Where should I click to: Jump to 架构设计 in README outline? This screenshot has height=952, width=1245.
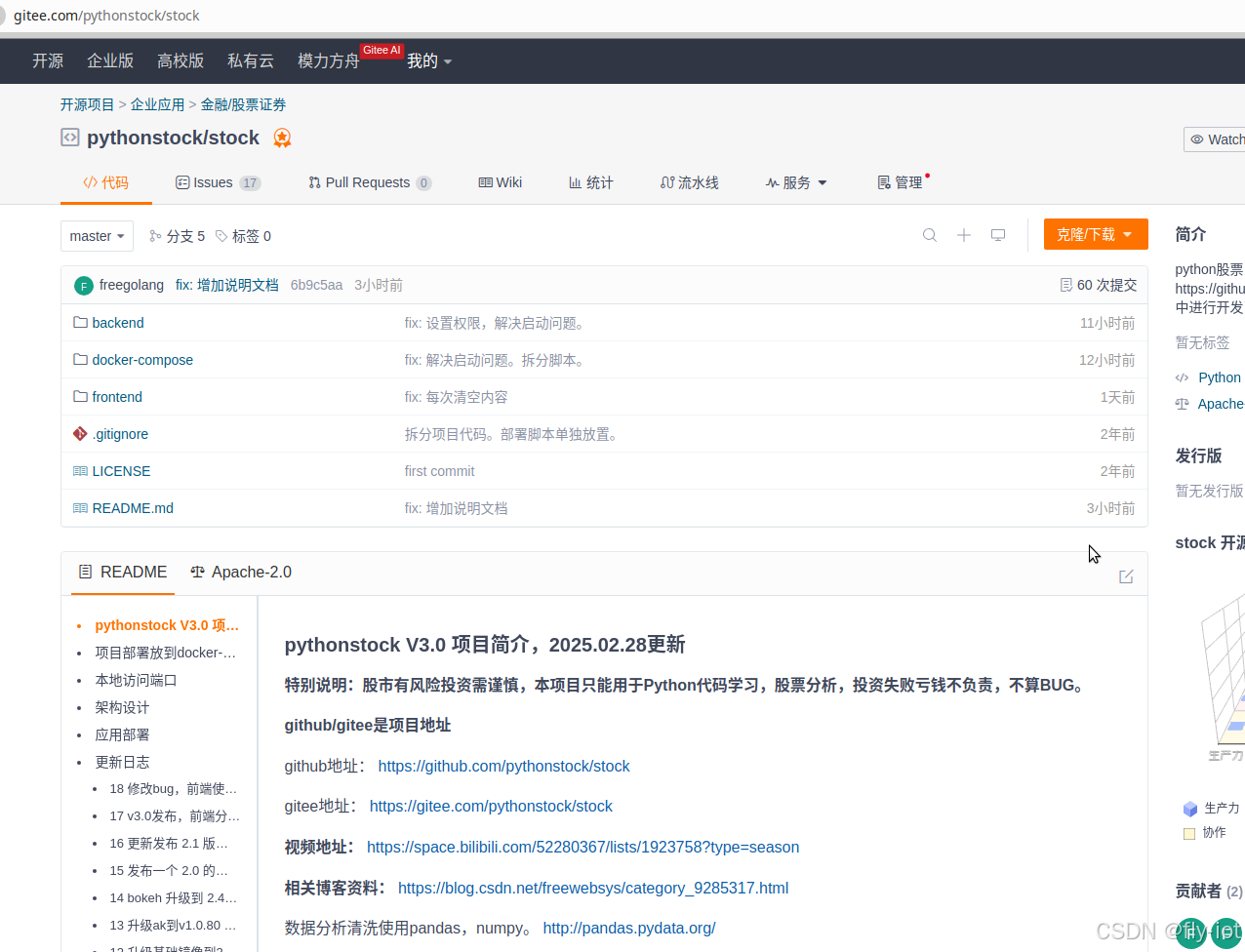pyautogui.click(x=122, y=707)
